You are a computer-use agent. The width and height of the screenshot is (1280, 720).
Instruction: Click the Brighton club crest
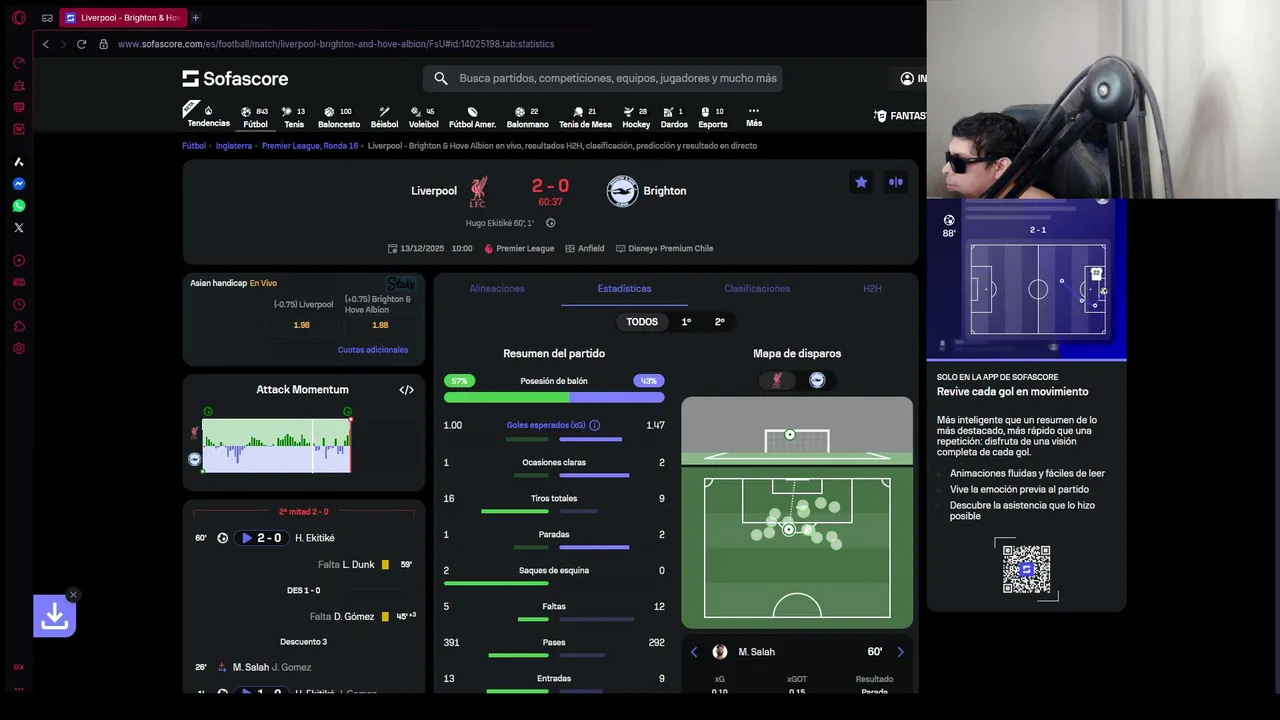(622, 191)
